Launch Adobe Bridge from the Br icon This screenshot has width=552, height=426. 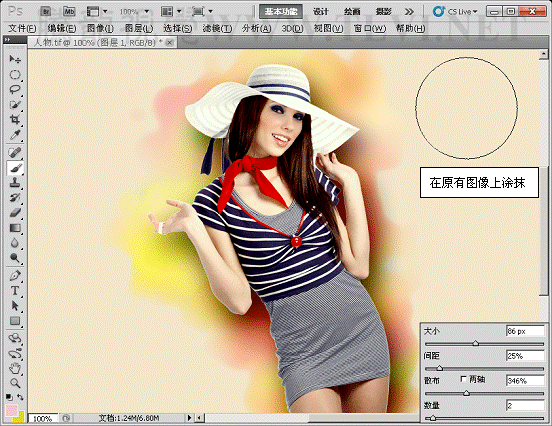pyautogui.click(x=46, y=12)
